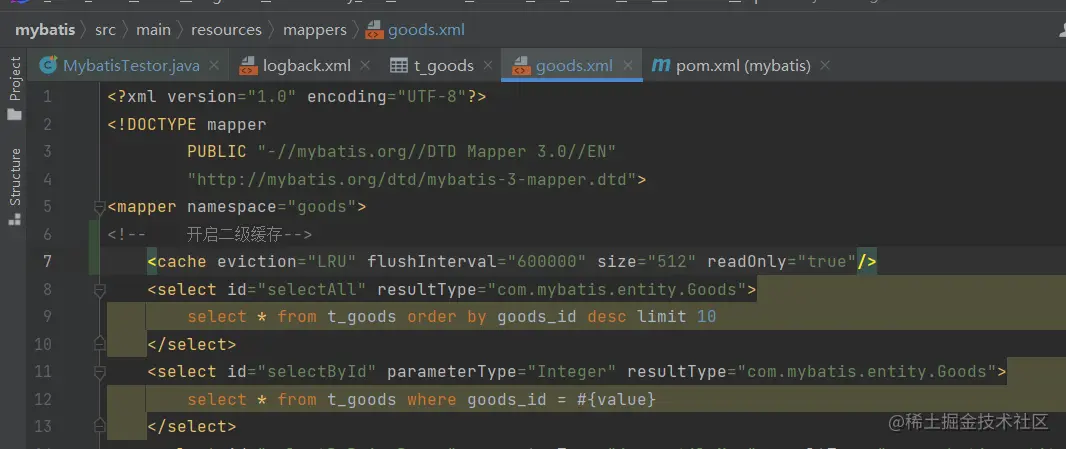Click the closing /> of cache tag
The height and width of the screenshot is (449, 1066).
[867, 261]
